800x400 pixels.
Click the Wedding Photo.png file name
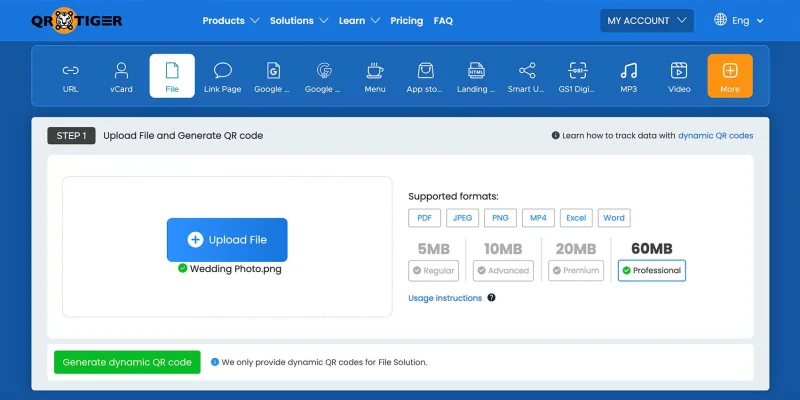pyautogui.click(x=235, y=269)
